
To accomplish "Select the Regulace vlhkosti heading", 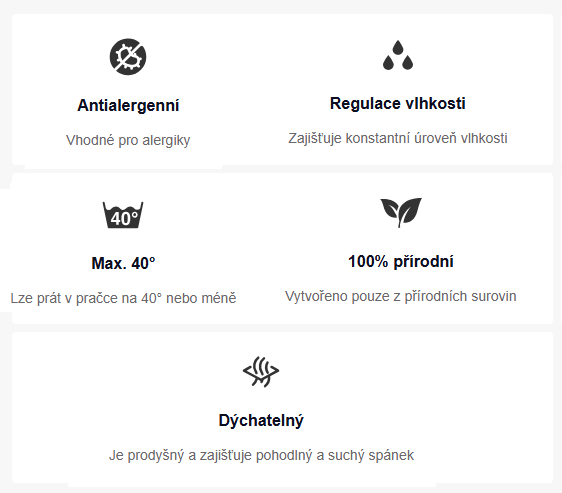I will tap(398, 103).
